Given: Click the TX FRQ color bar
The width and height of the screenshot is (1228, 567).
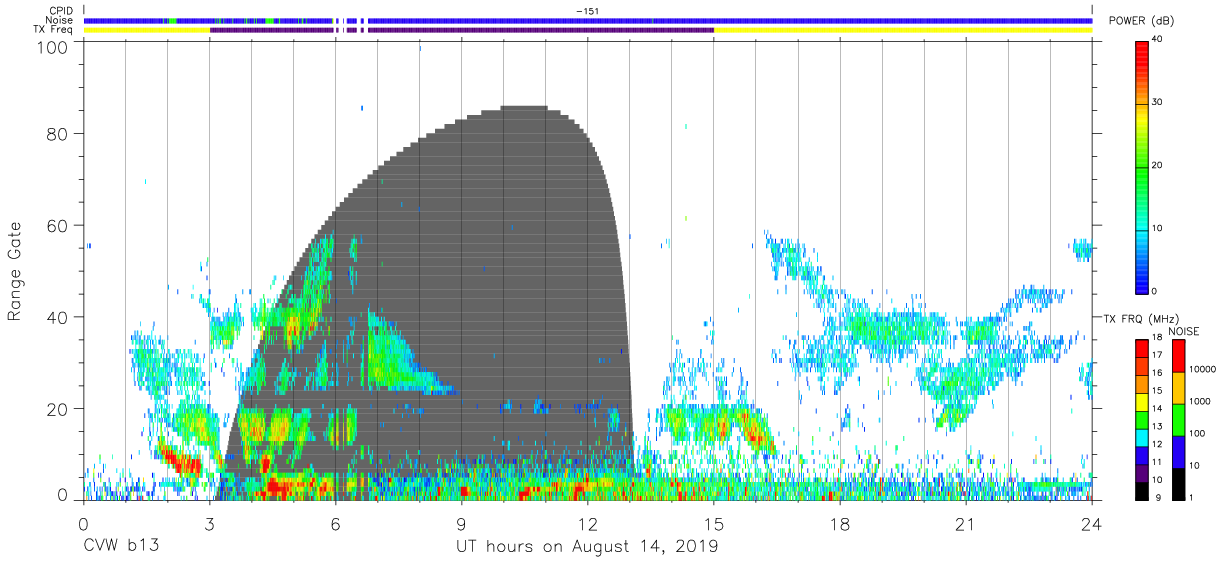Looking at the screenshot, I should coord(1141,420).
